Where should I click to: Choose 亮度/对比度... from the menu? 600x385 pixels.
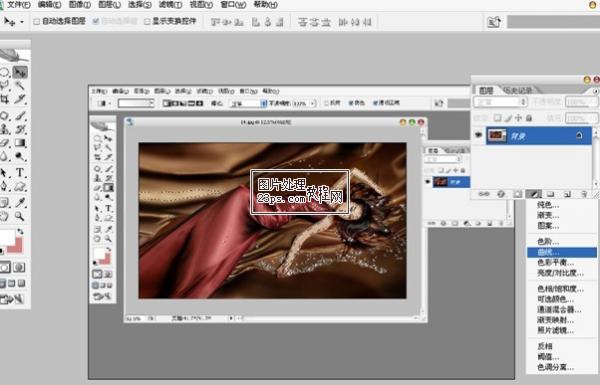pos(562,273)
